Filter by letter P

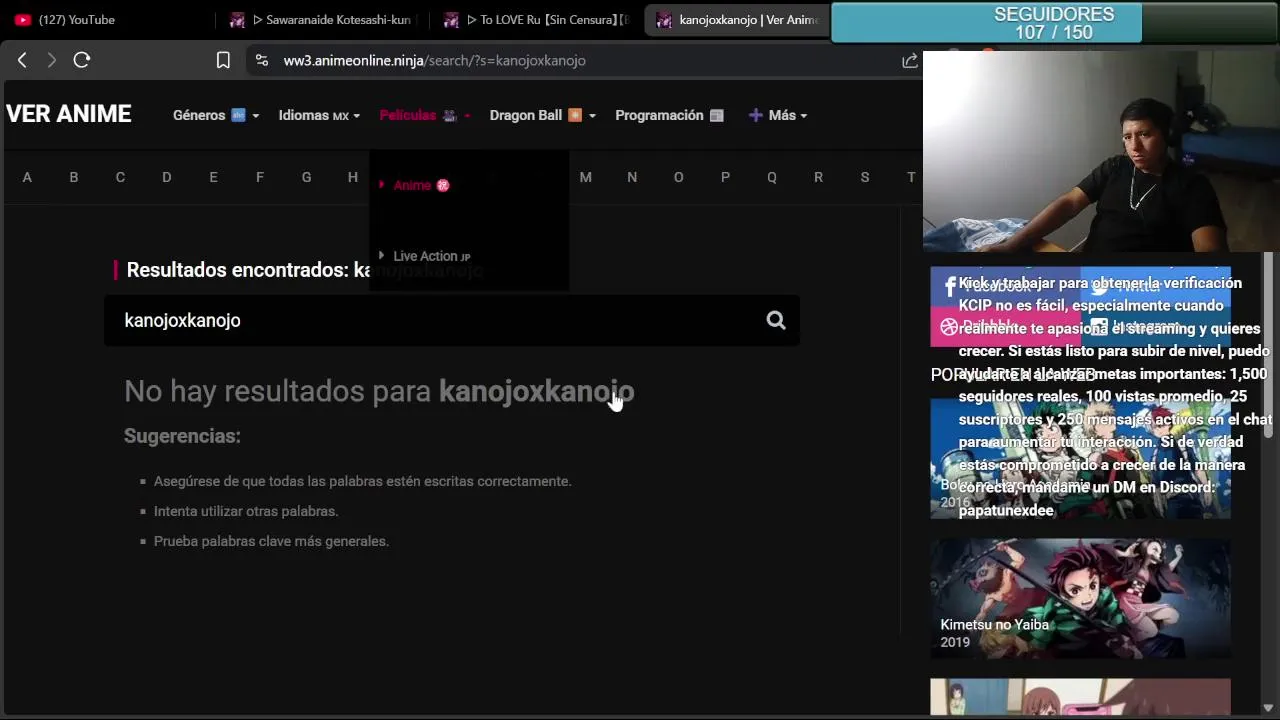point(725,177)
